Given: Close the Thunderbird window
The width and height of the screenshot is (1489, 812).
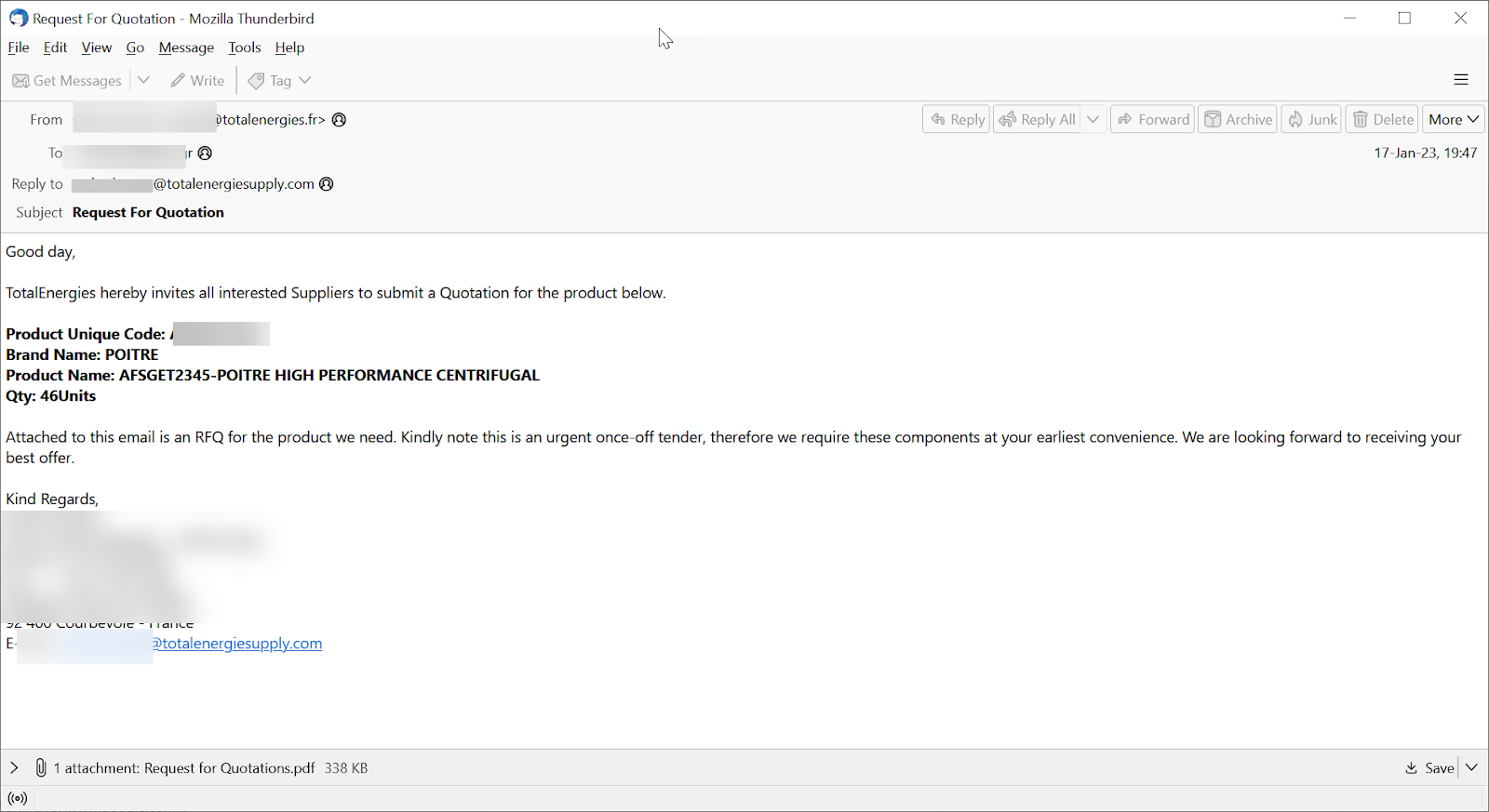Looking at the screenshot, I should click(1460, 19).
